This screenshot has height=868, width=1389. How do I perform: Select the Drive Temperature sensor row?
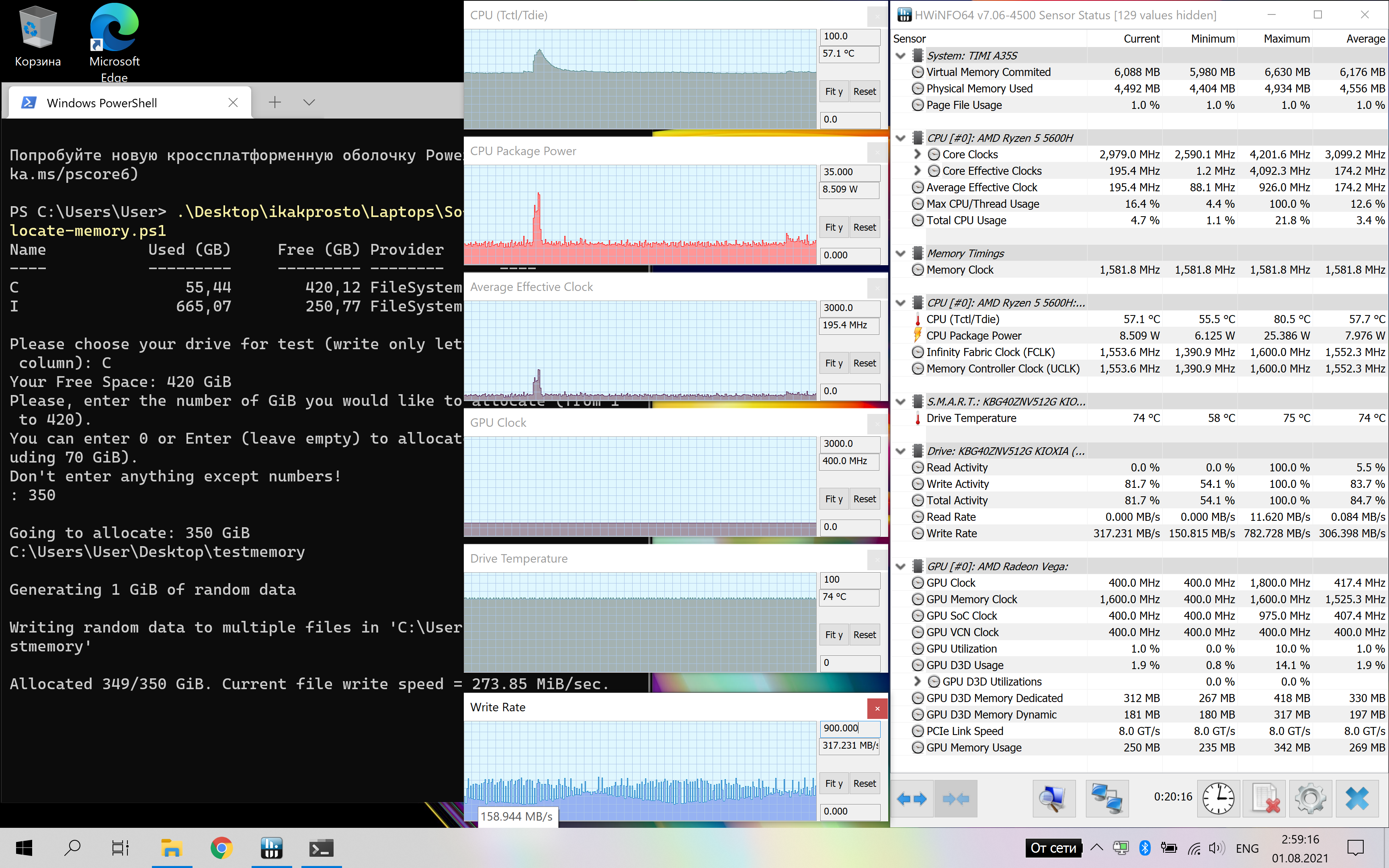(1139, 418)
